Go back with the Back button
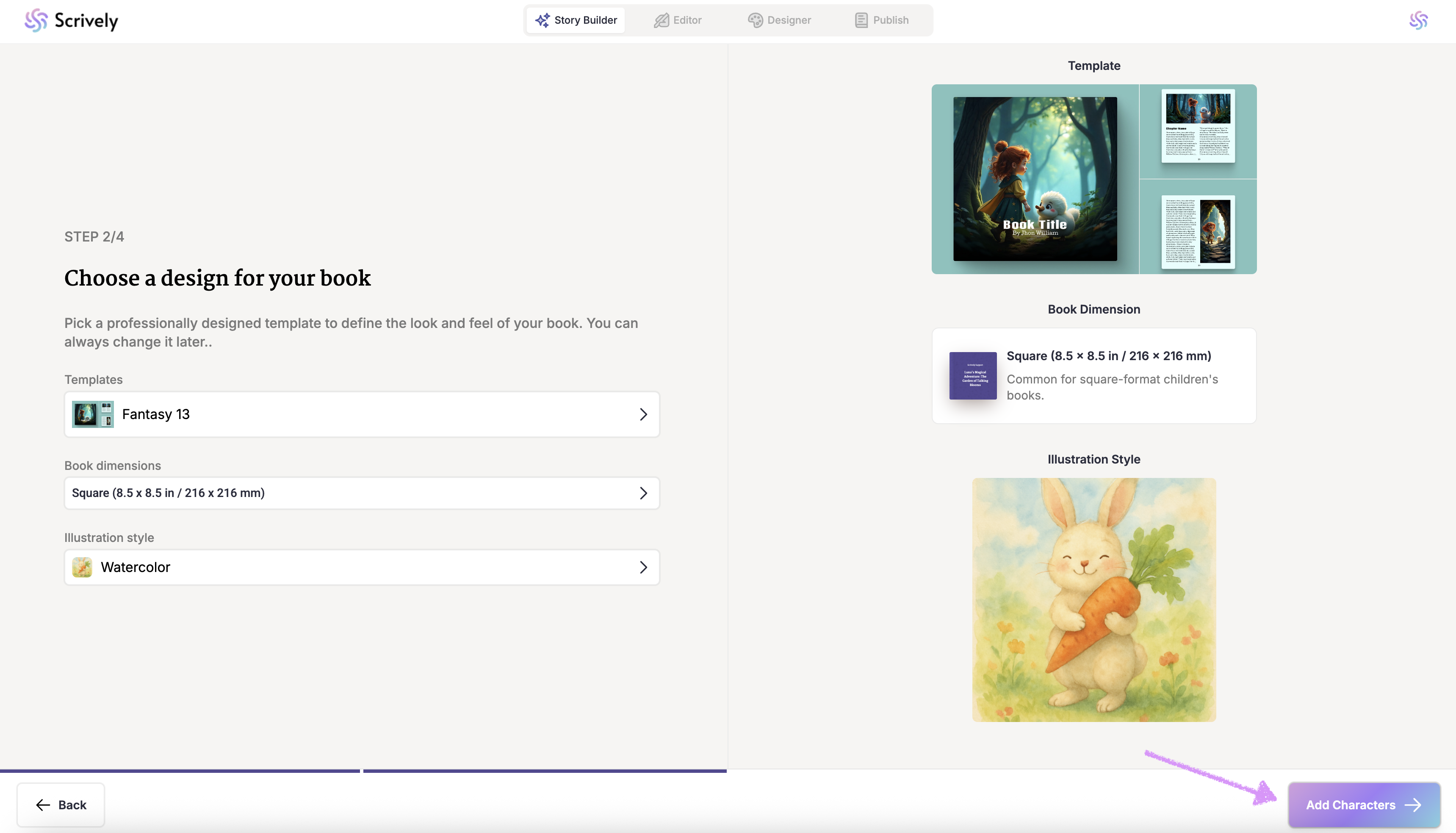 (x=61, y=805)
